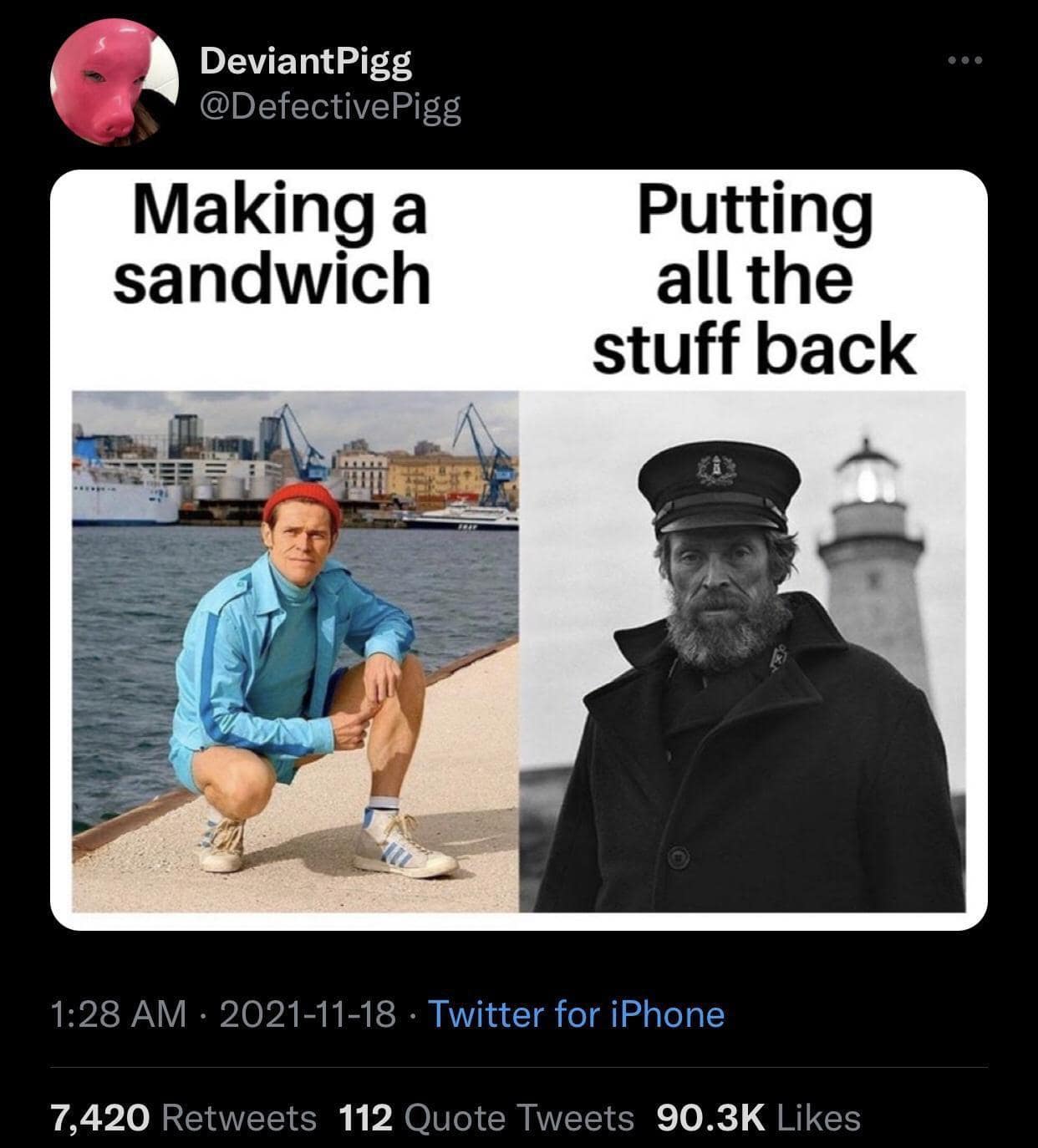Open the Twitter for iPhone source link
The image size is (1038, 1148).
pos(576,1013)
